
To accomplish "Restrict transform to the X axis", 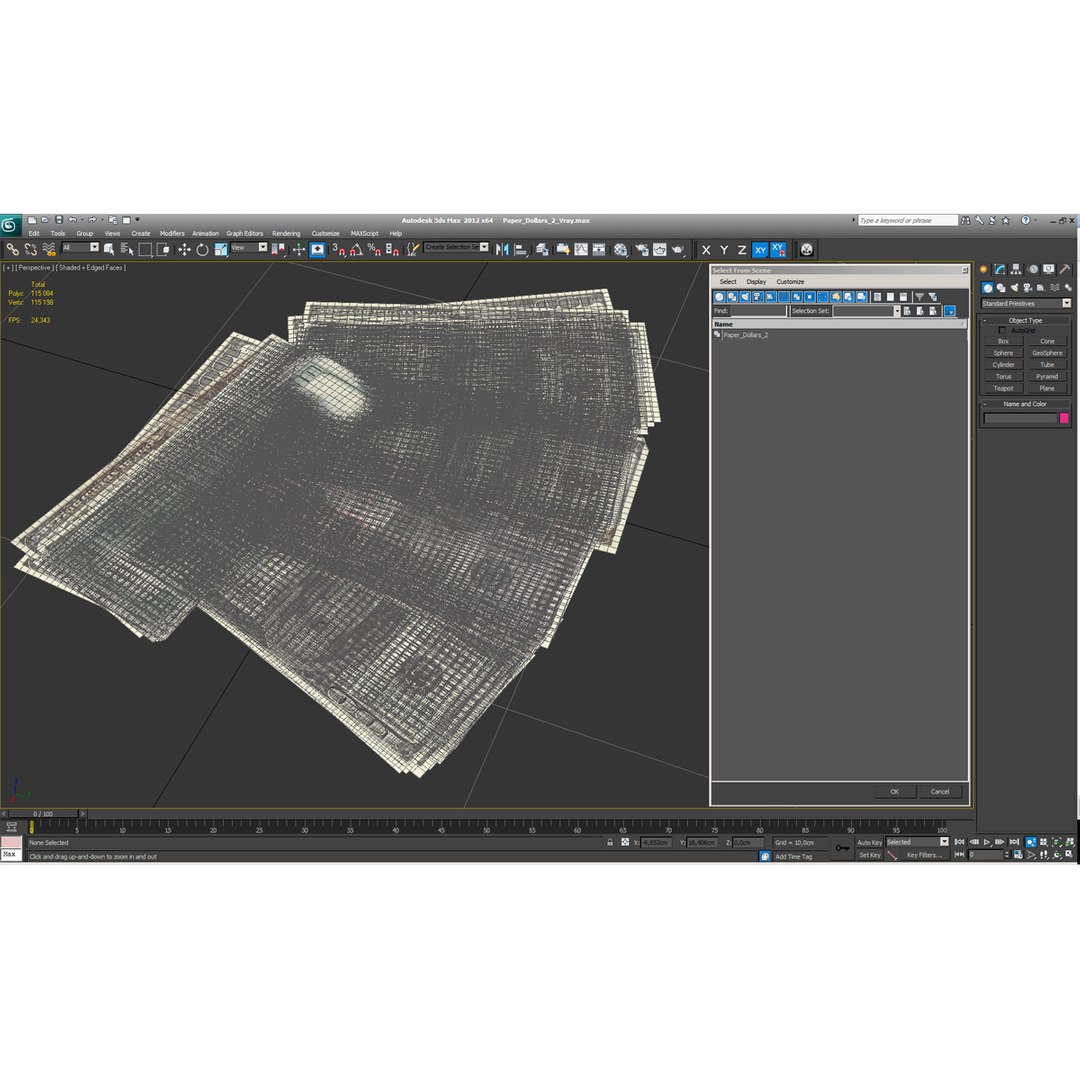I will click(x=706, y=250).
